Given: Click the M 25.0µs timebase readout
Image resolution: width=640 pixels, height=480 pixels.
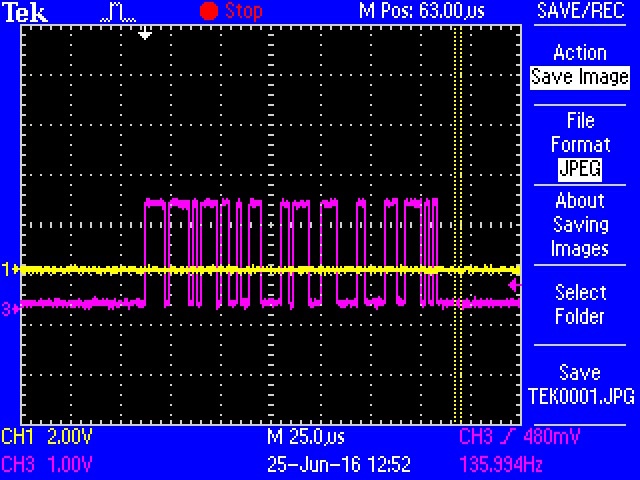Looking at the screenshot, I should pos(306,437).
